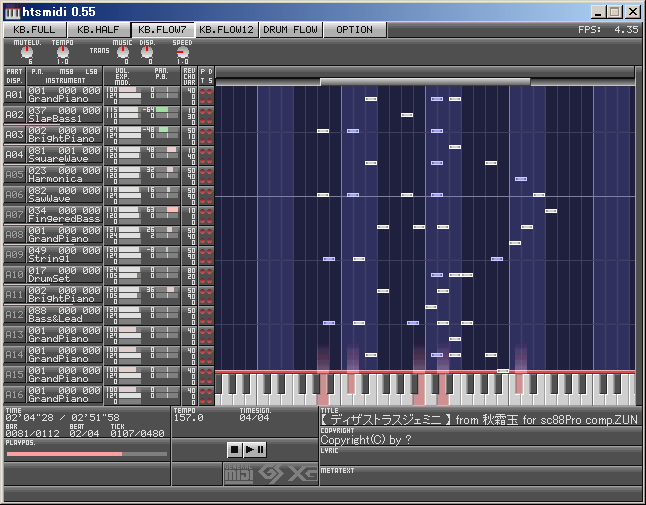Toggle part A01 display button
Viewport: 646px width, 505px height.
pyautogui.click(x=14, y=95)
